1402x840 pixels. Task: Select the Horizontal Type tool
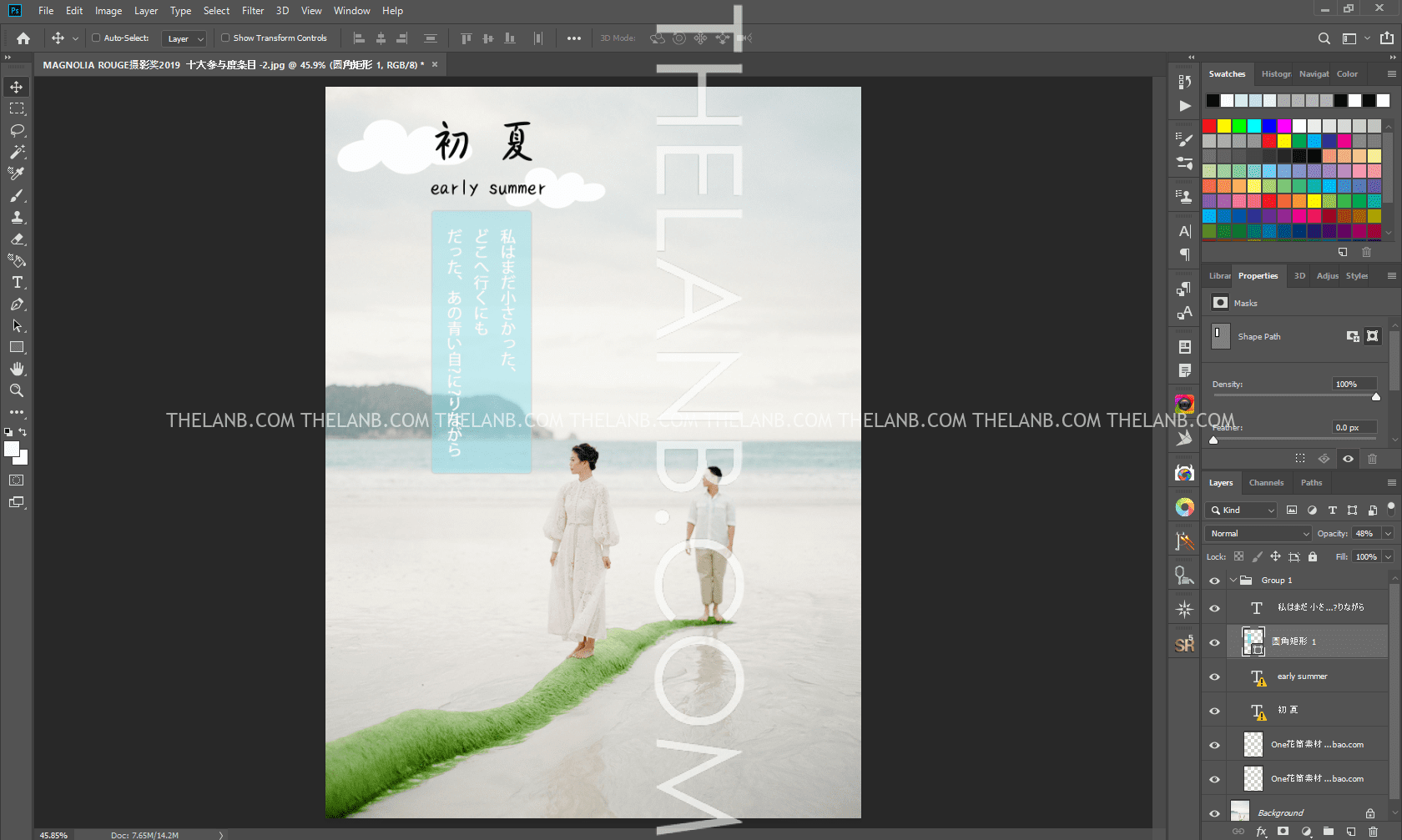coord(17,283)
